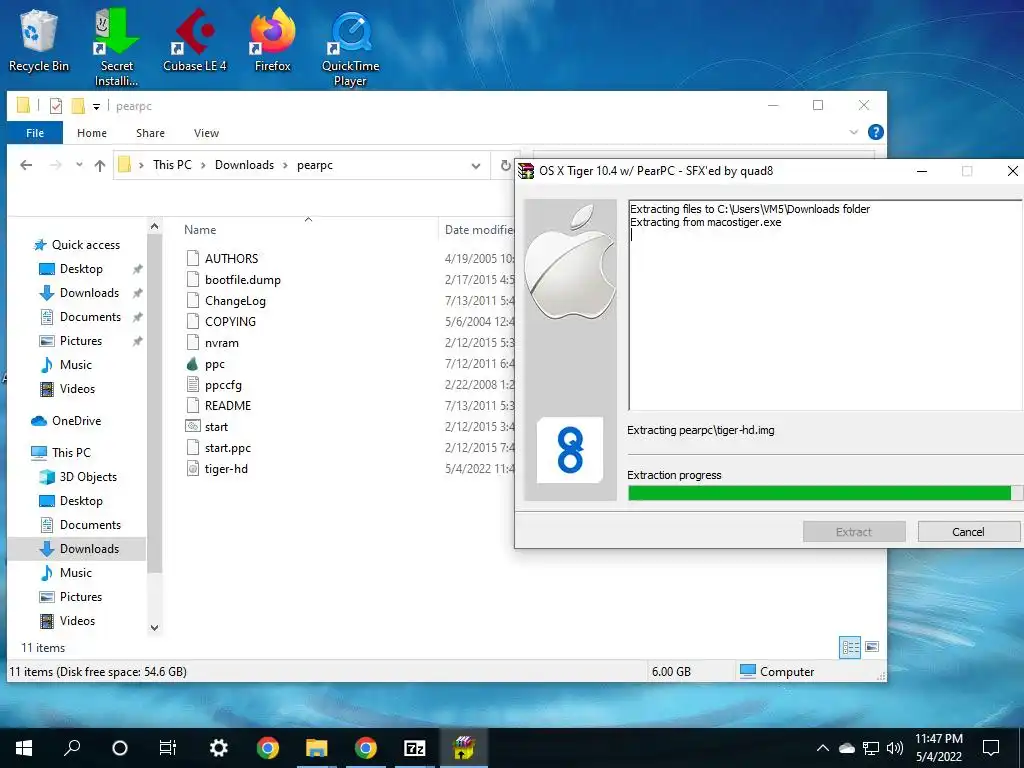
Task: Go back with the Explorer back arrow
Action: pyautogui.click(x=26, y=165)
